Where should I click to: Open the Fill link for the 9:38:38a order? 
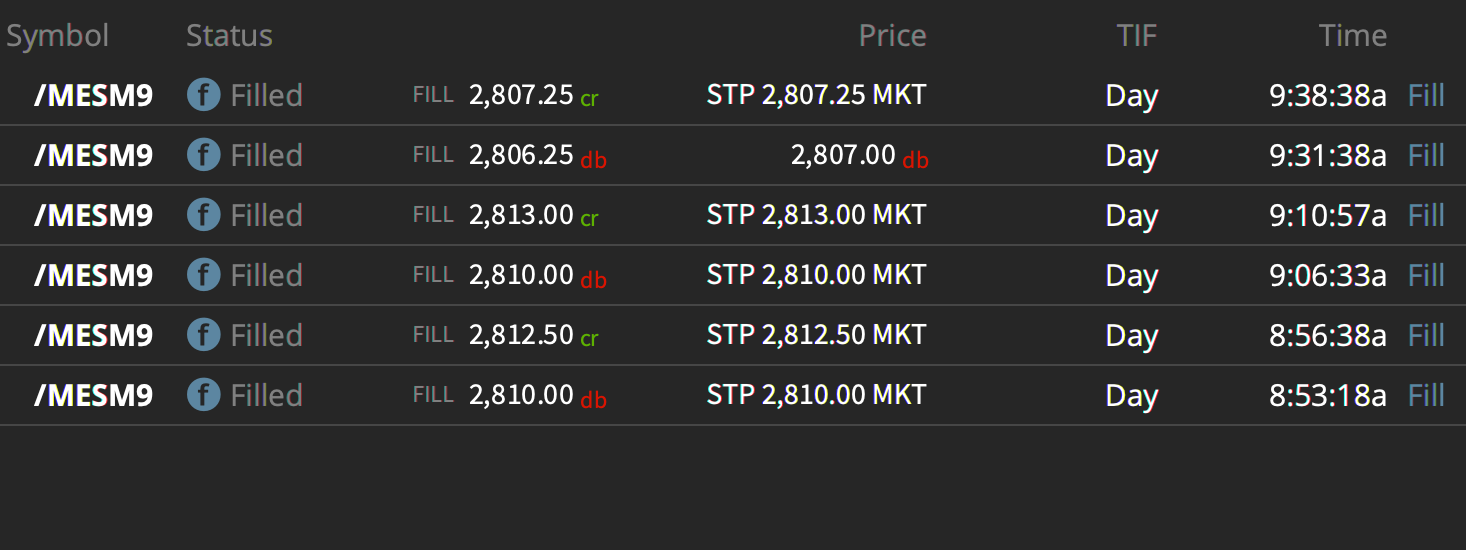(x=1426, y=95)
